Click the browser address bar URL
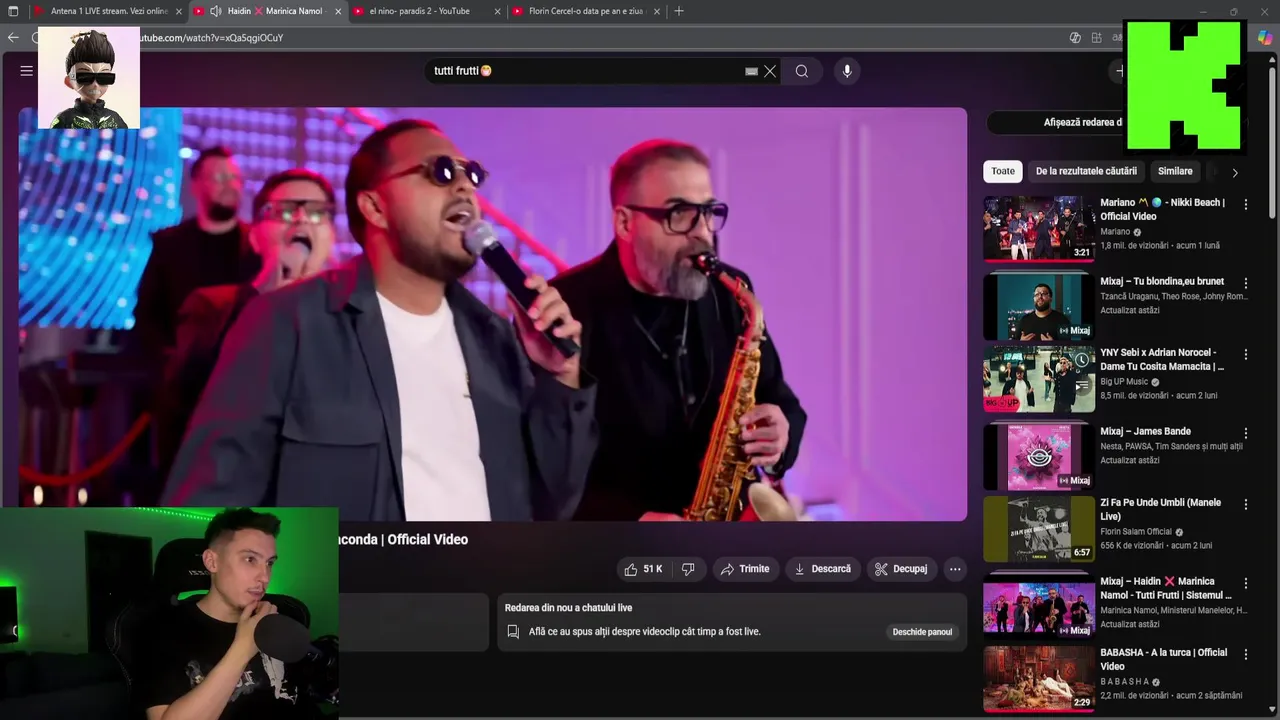 [x=212, y=38]
